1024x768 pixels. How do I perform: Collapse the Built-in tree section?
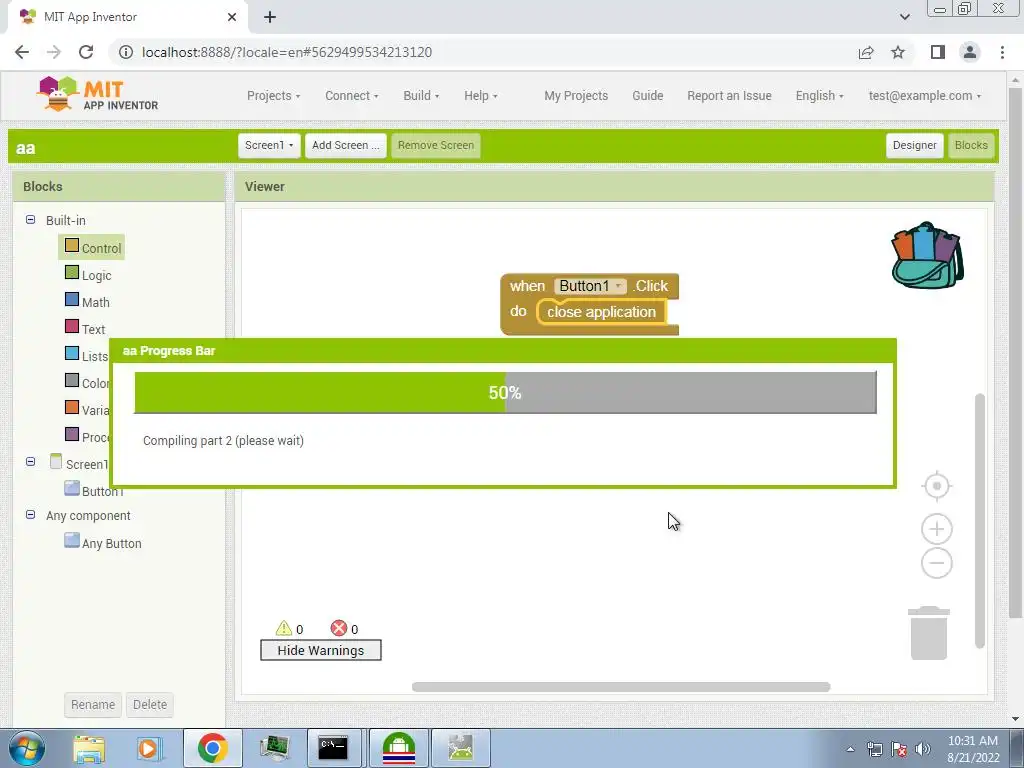pos(30,219)
